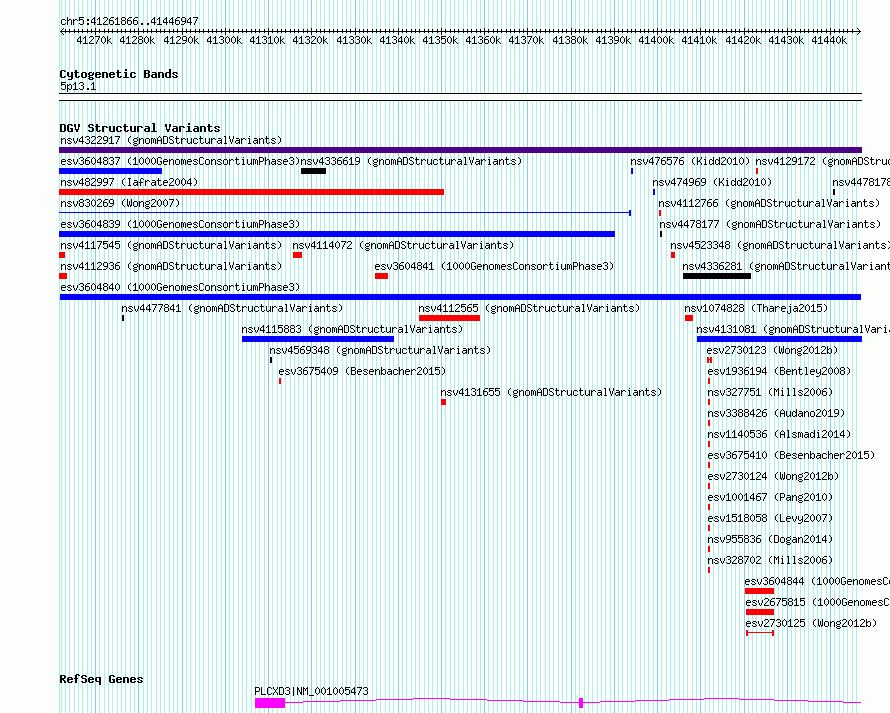Click the black nsv4336619 variant bar

(313, 171)
